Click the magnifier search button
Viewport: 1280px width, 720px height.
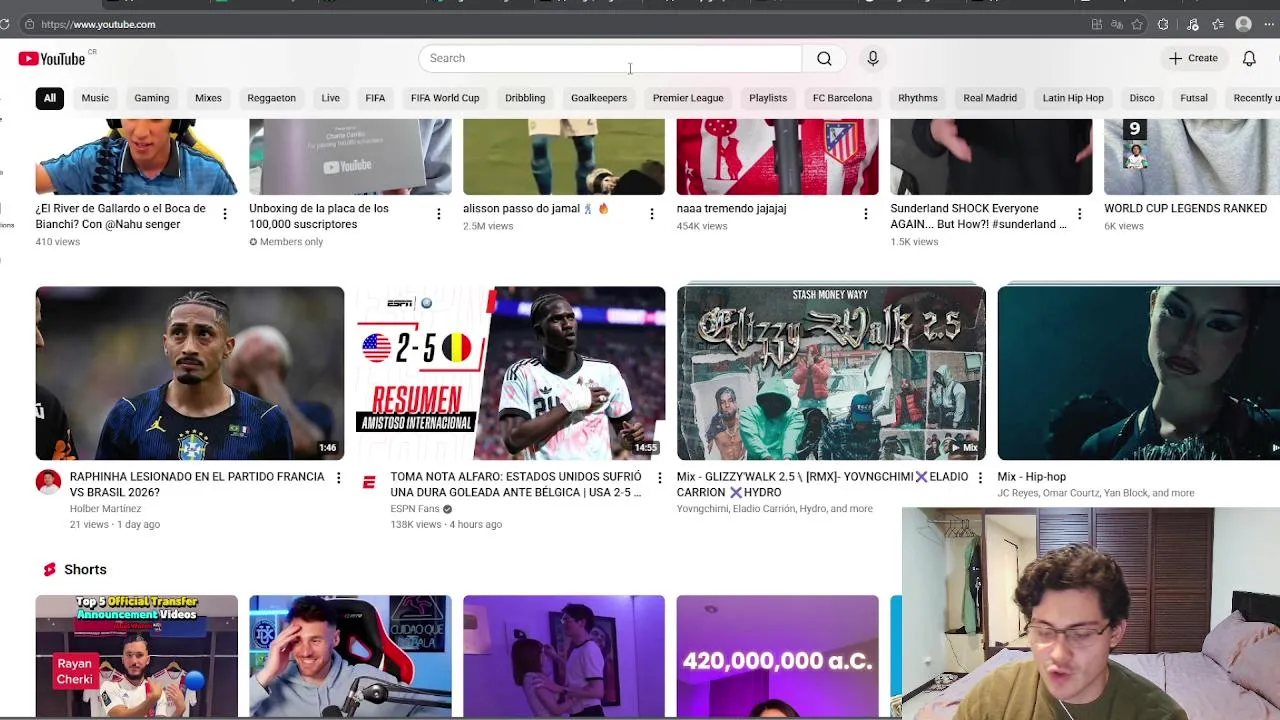click(824, 58)
